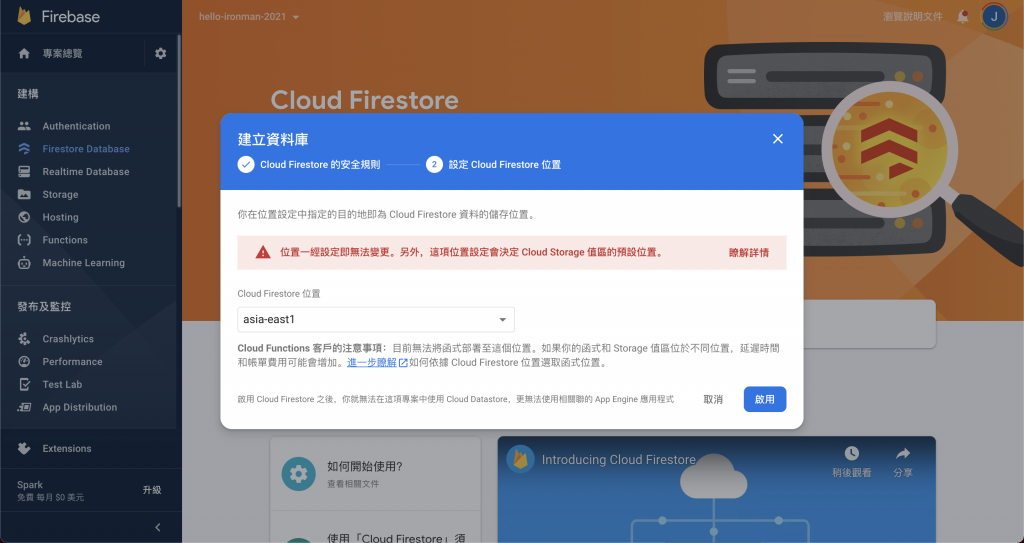1024x543 pixels.
Task: Click the 建構 section heading
Action: coord(28,94)
